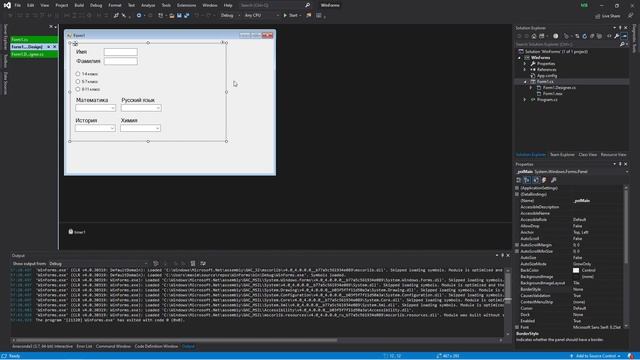Expand the (ApplicationSettings) property group
Viewport: 640px width, 360px height.
(517, 188)
